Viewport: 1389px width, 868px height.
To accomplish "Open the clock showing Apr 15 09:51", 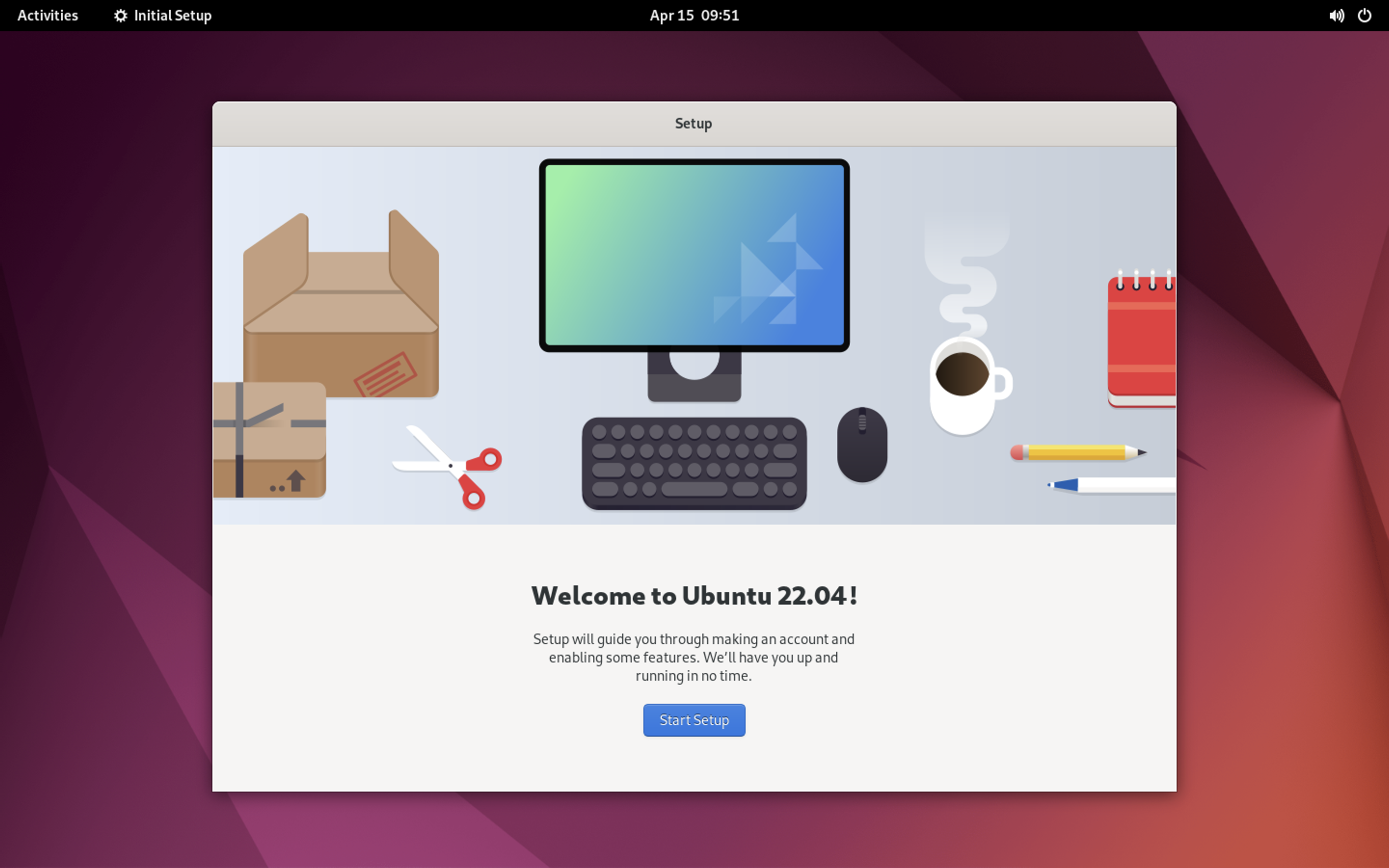I will [694, 15].
